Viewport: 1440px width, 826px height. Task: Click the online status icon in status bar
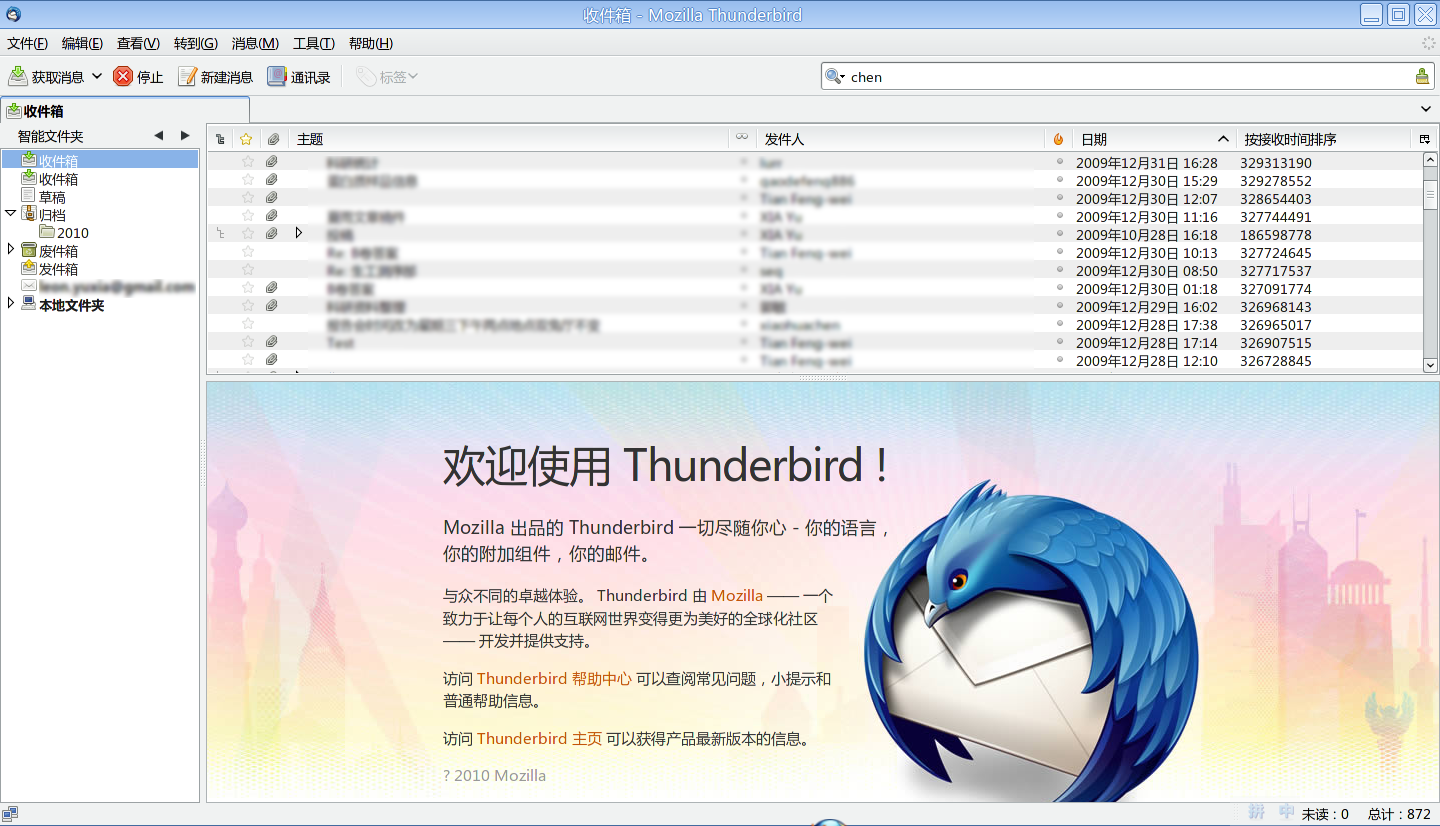pos(10,813)
